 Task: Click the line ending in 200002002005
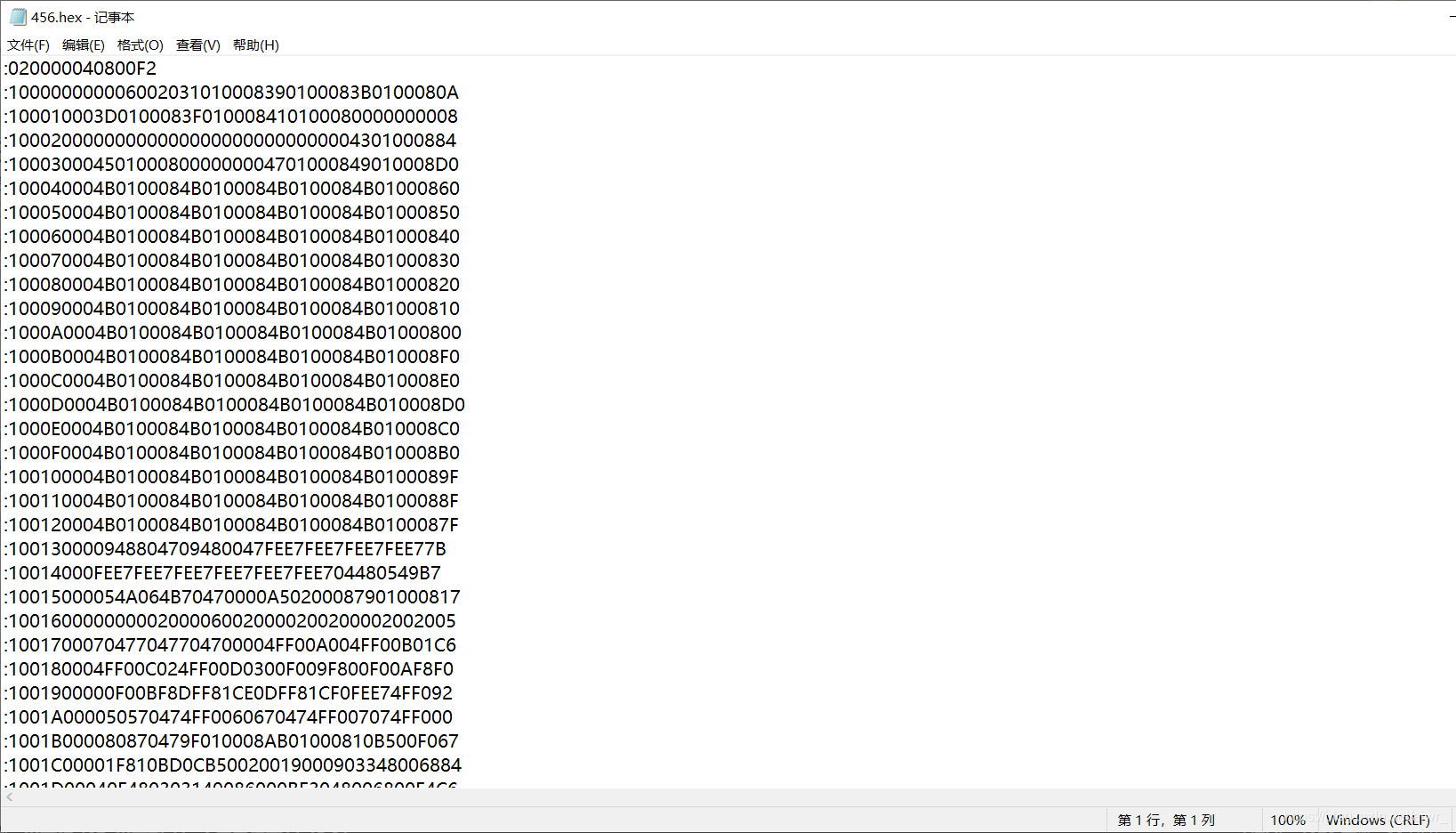[230, 621]
